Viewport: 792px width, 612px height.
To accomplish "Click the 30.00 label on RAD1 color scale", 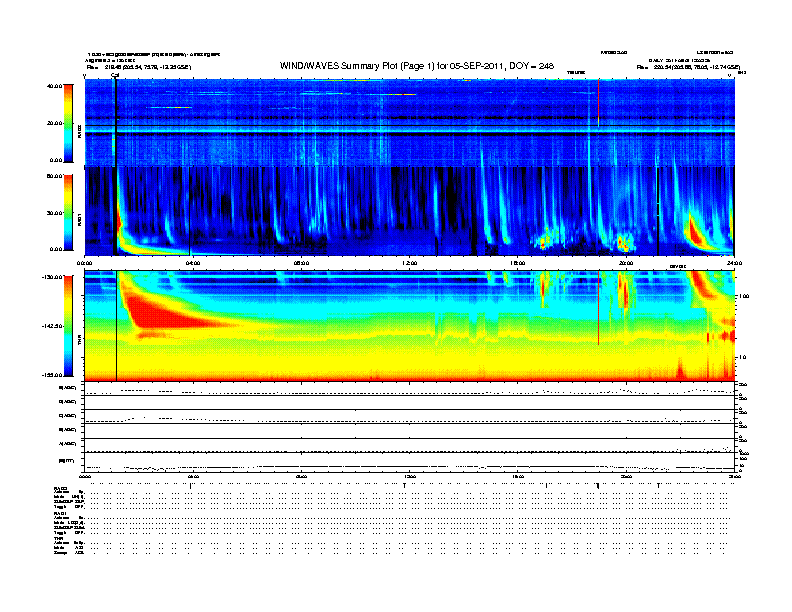I will click(x=54, y=213).
